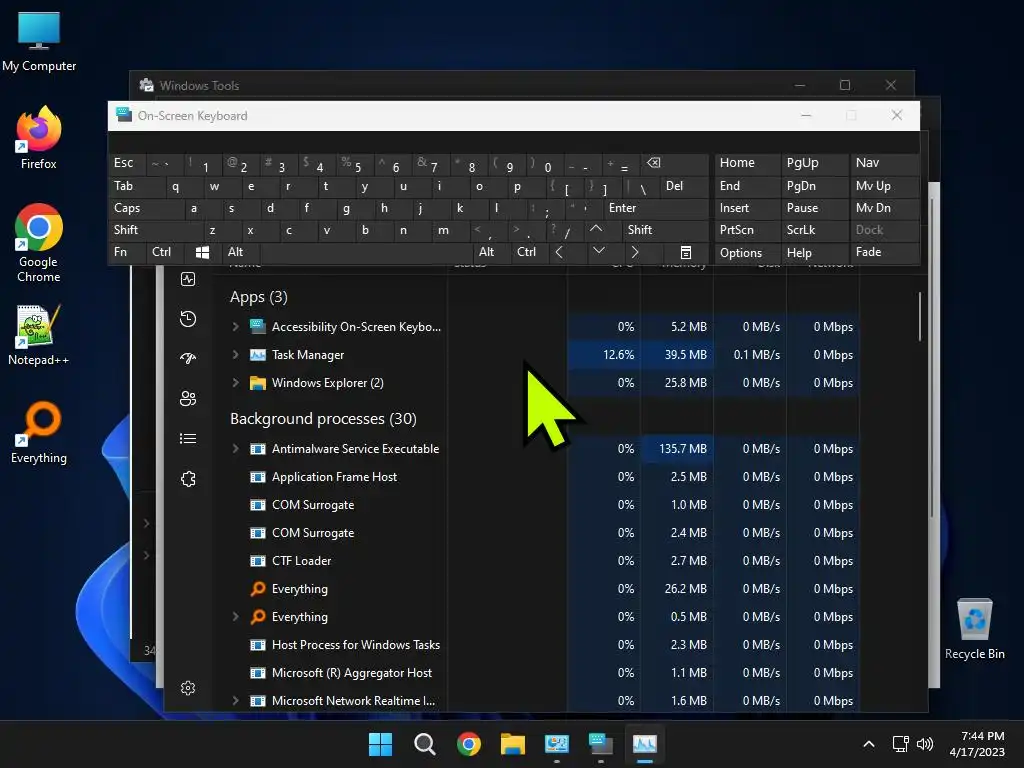Screen dimensions: 1024x768
Task: Click Home key on On-Screen Keyboard
Action: [x=747, y=163]
